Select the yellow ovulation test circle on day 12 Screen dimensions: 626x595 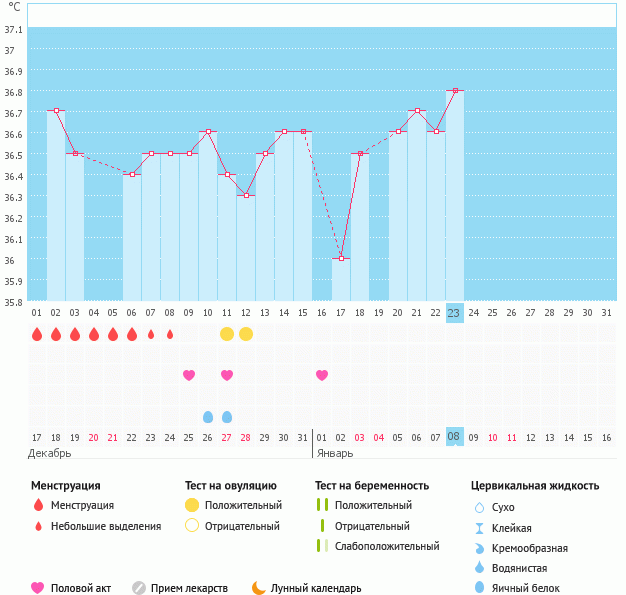tap(246, 333)
